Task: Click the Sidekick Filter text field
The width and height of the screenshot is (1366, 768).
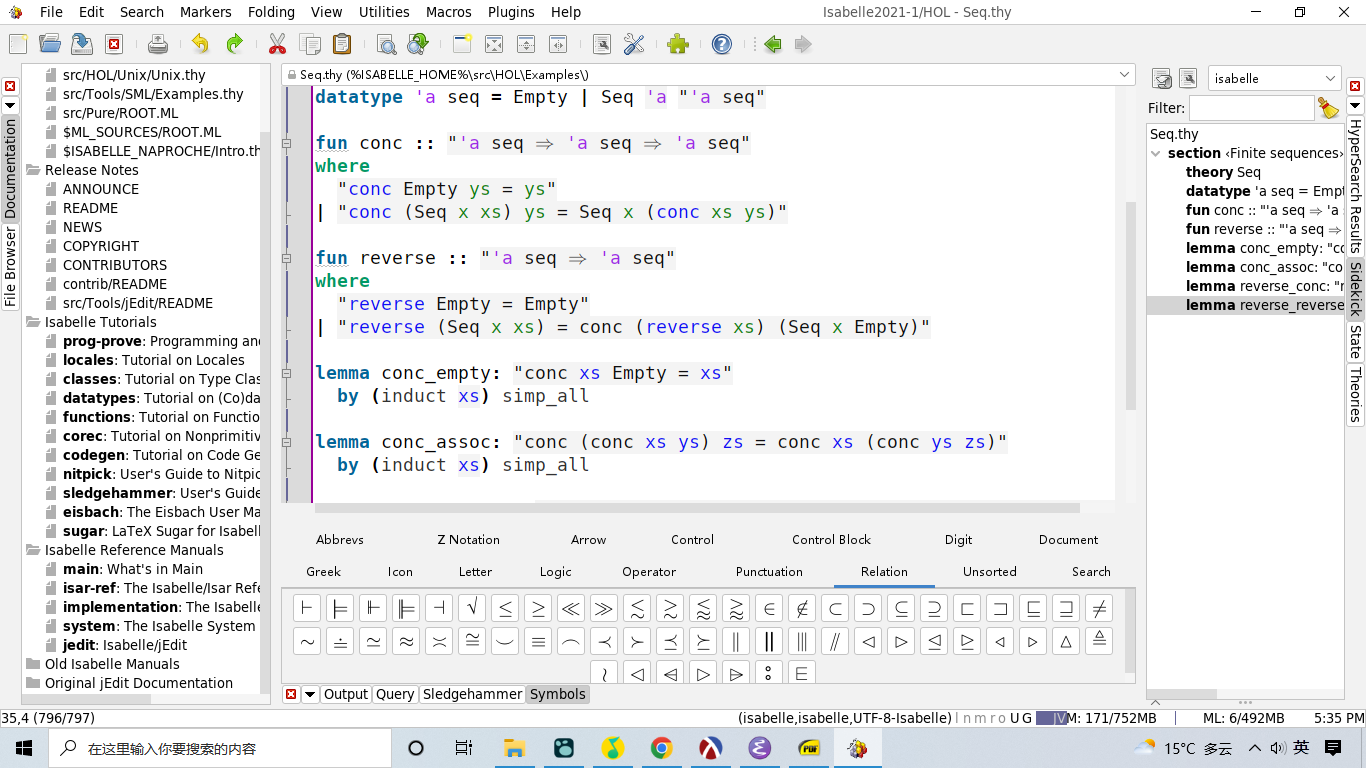Action: click(x=1251, y=108)
